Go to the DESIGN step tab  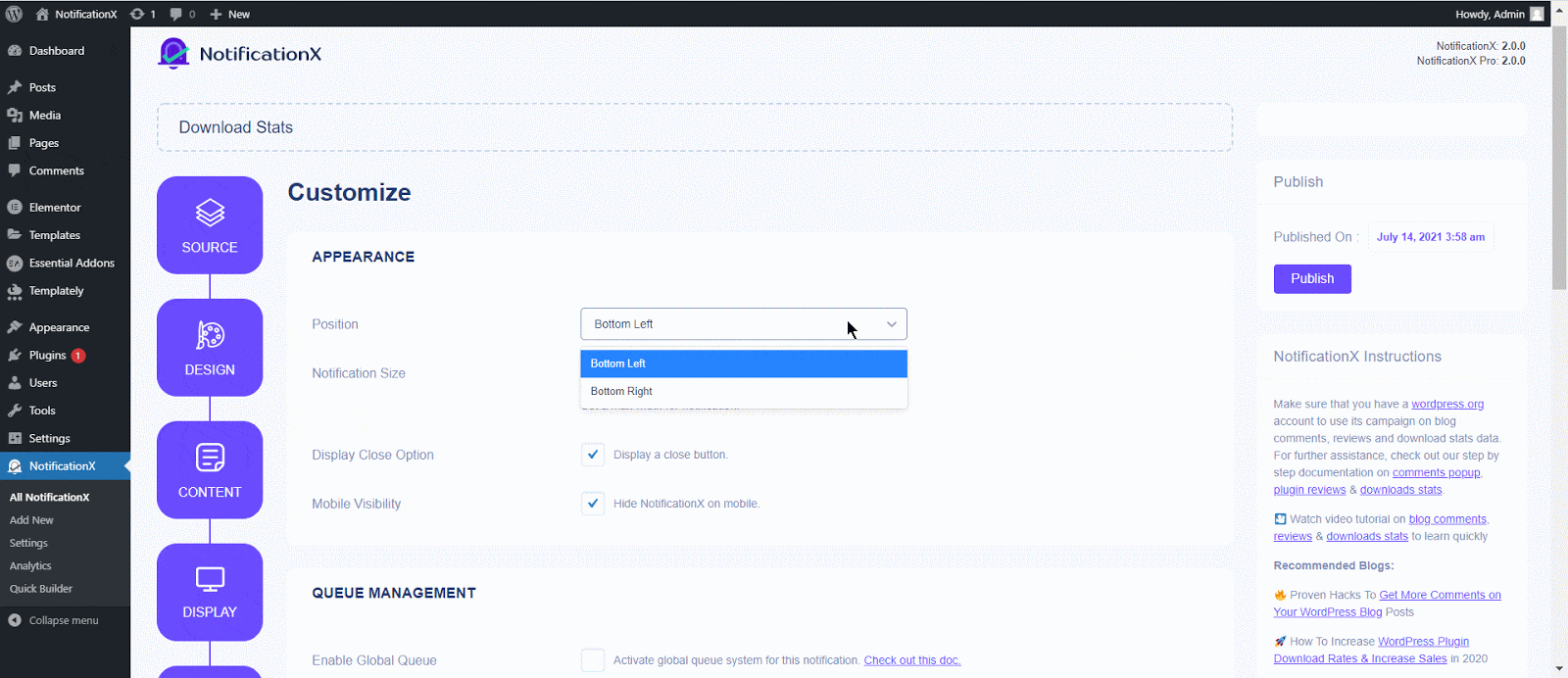pos(210,348)
